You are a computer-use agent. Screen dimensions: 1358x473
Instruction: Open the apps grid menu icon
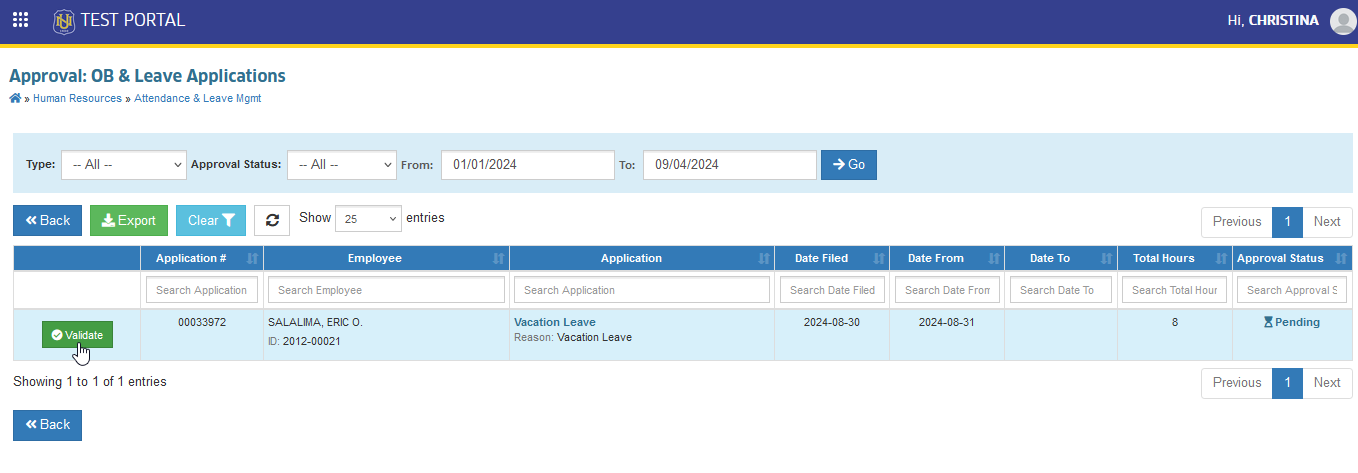[20, 20]
